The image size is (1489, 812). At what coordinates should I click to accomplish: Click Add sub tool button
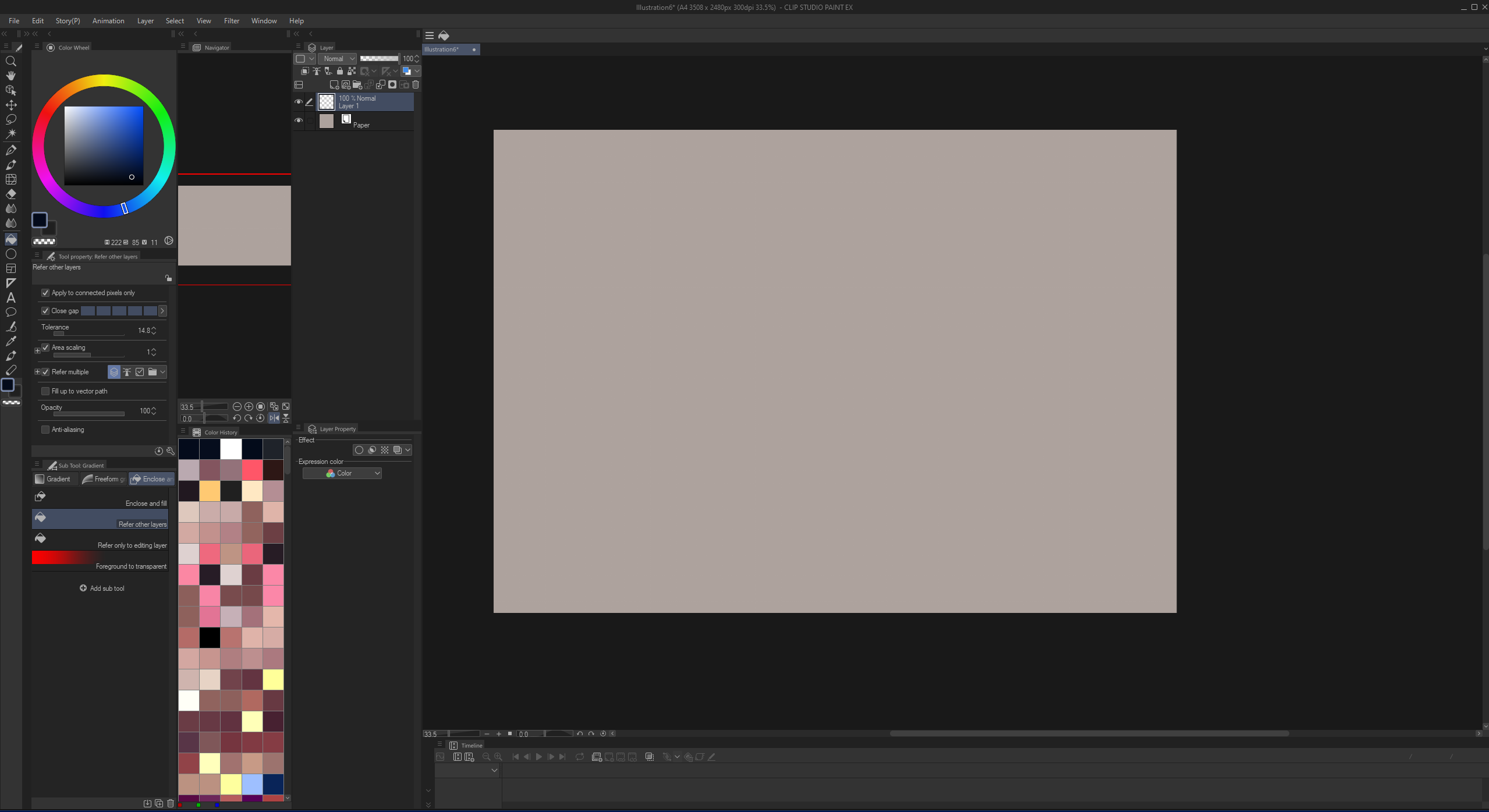point(102,588)
